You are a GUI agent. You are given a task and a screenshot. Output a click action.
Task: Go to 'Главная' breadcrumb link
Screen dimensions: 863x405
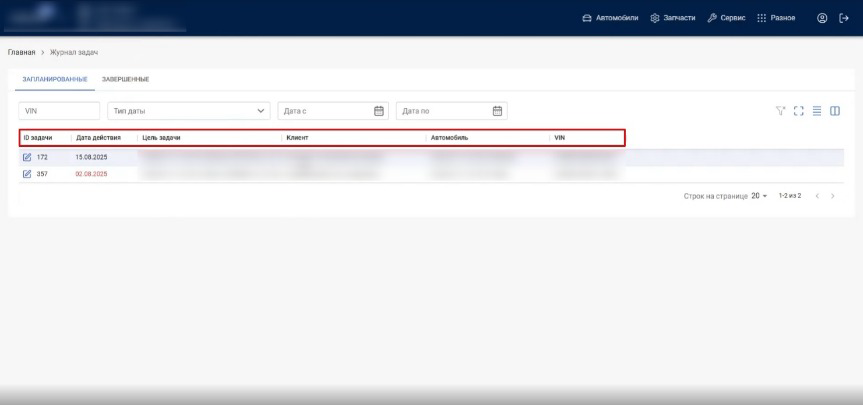22,52
